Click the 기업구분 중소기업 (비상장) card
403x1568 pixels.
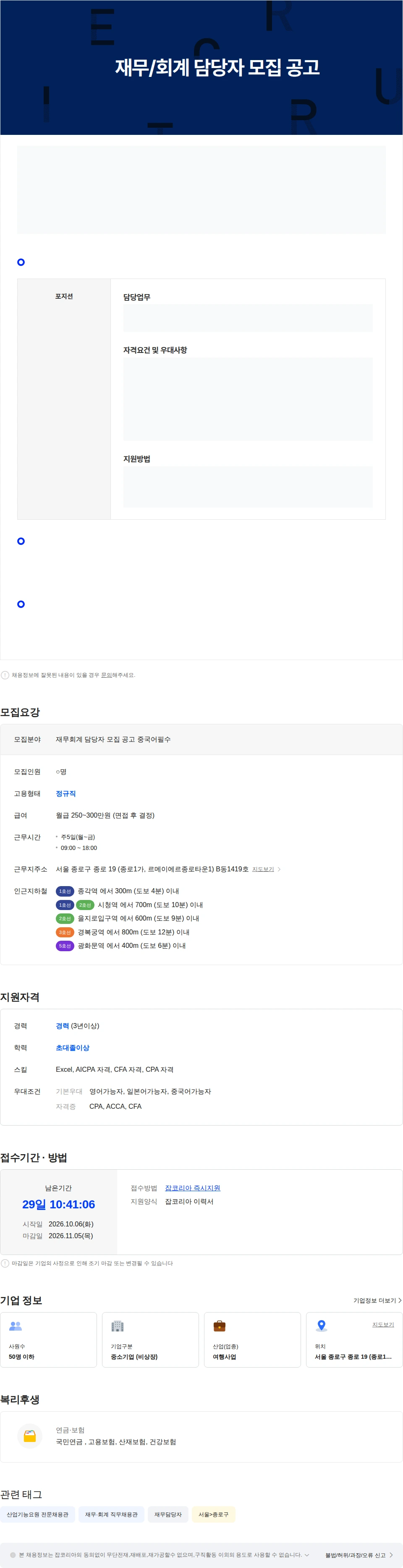(x=151, y=1340)
